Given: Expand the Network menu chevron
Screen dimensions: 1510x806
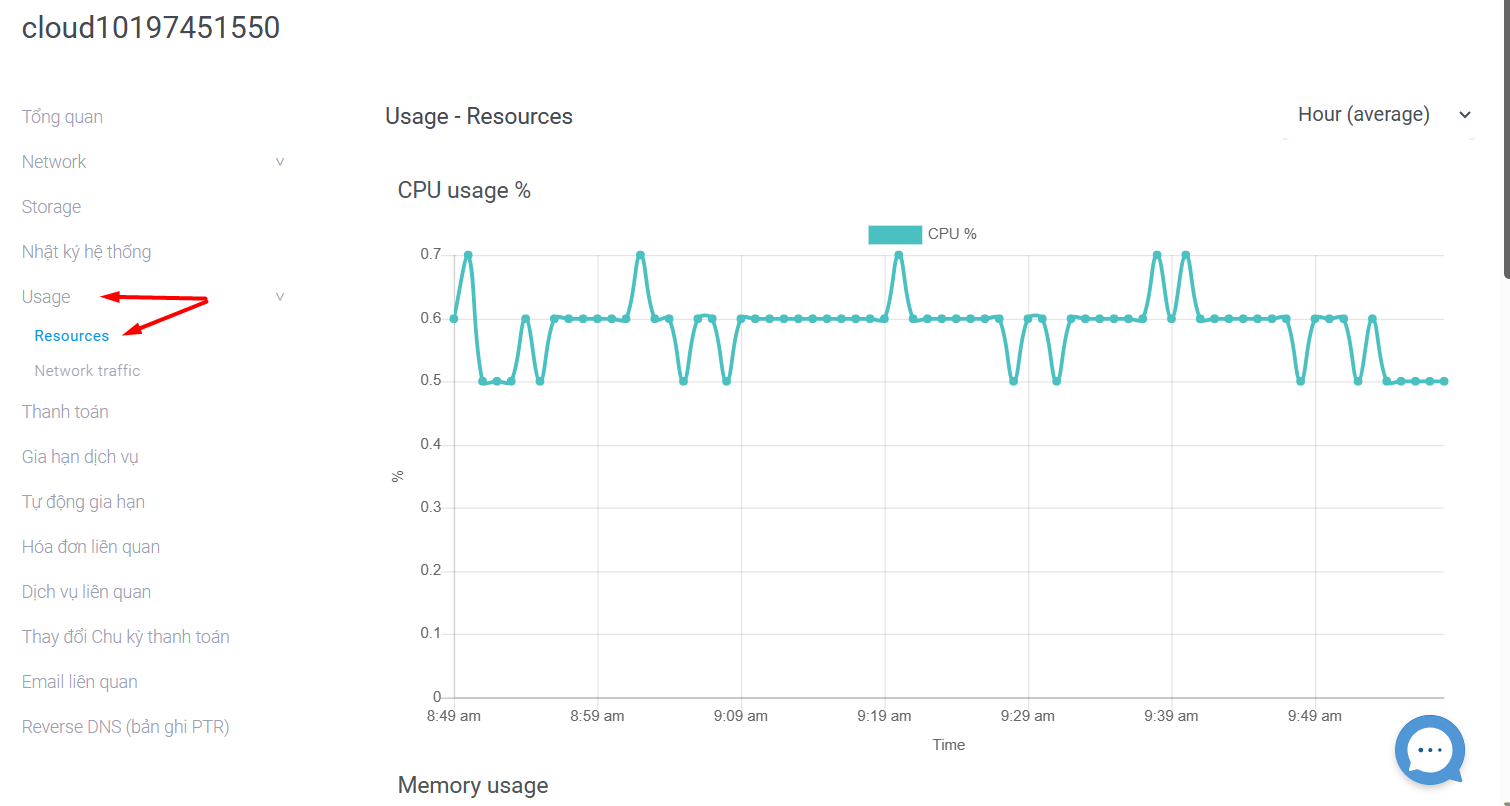Looking at the screenshot, I should [280, 162].
